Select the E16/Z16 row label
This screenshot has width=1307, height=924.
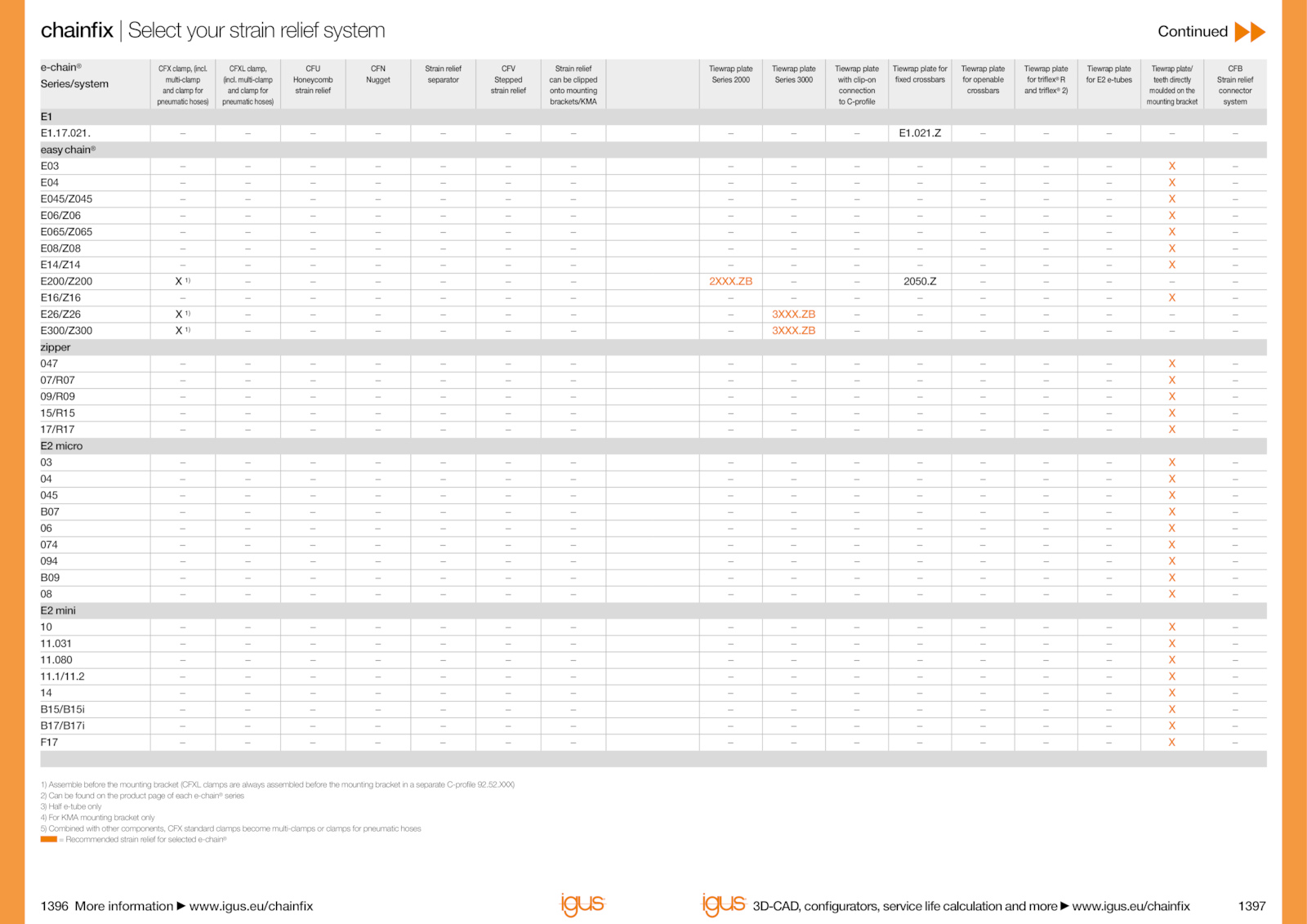click(x=60, y=297)
